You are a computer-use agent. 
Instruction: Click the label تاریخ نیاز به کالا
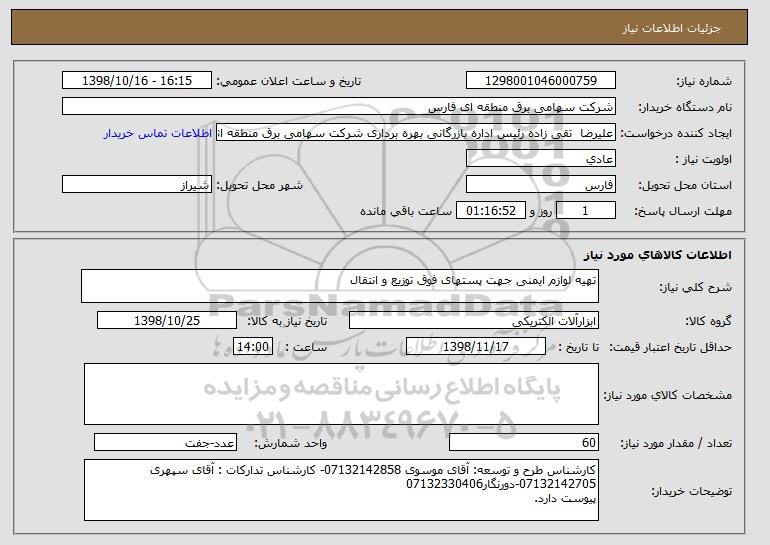(x=287, y=321)
